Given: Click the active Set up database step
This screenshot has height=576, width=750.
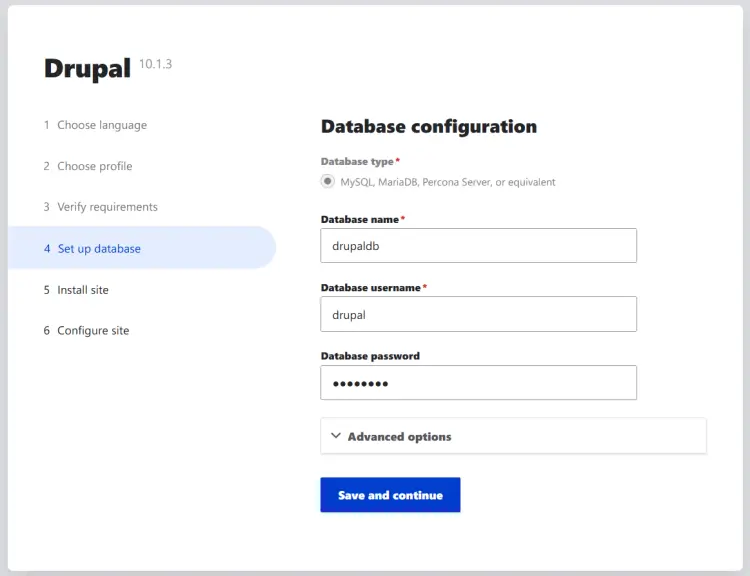Looking at the screenshot, I should coord(98,248).
